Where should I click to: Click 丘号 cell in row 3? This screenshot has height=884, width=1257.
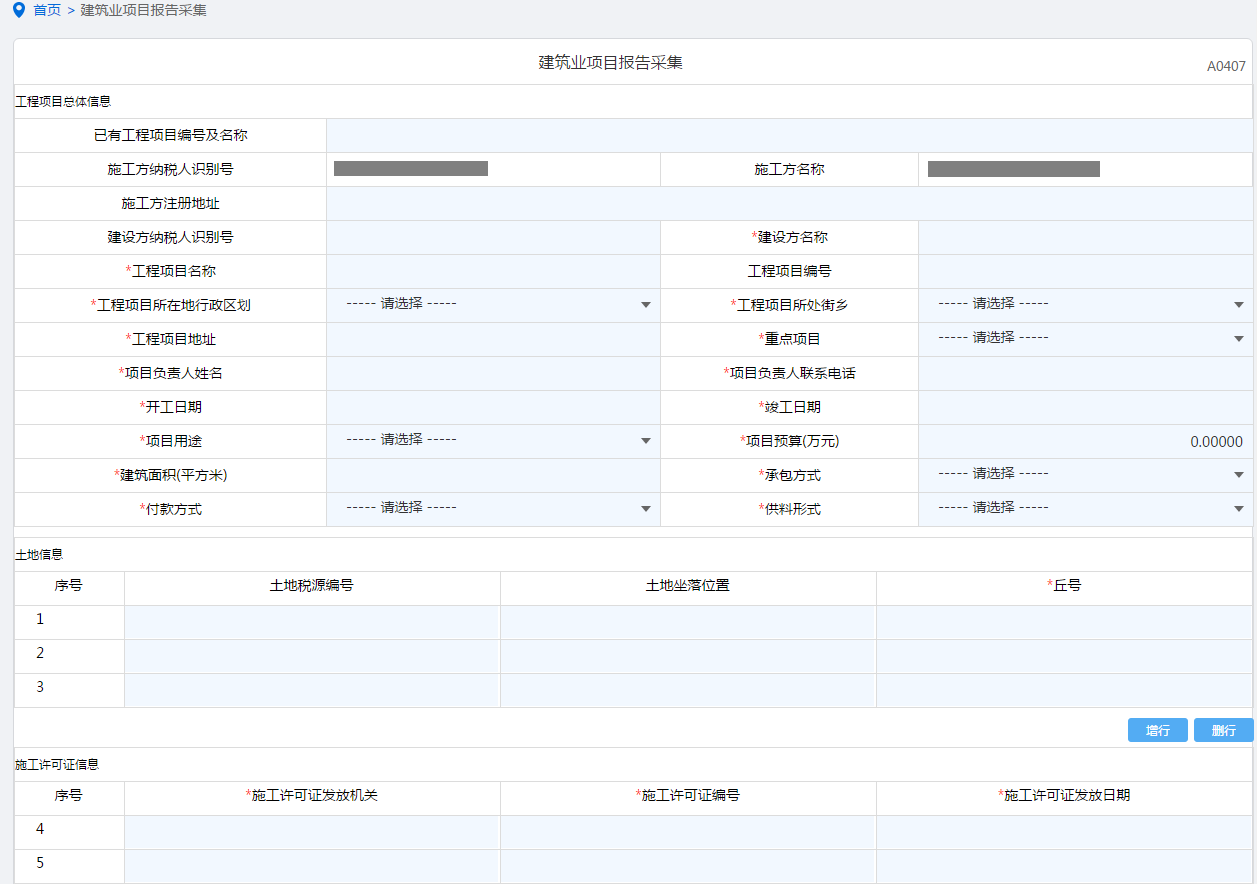click(x=1064, y=691)
